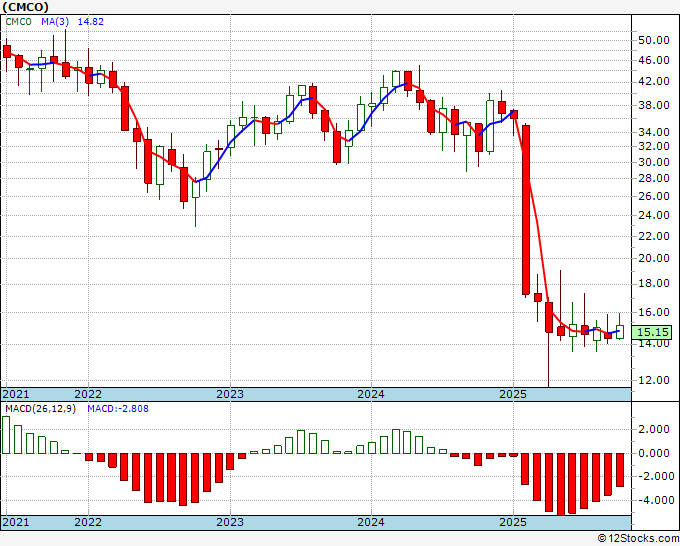Viewport: 680px width, 546px height.
Task: Click 2021 on the MACD timeline
Action: (x=16, y=522)
